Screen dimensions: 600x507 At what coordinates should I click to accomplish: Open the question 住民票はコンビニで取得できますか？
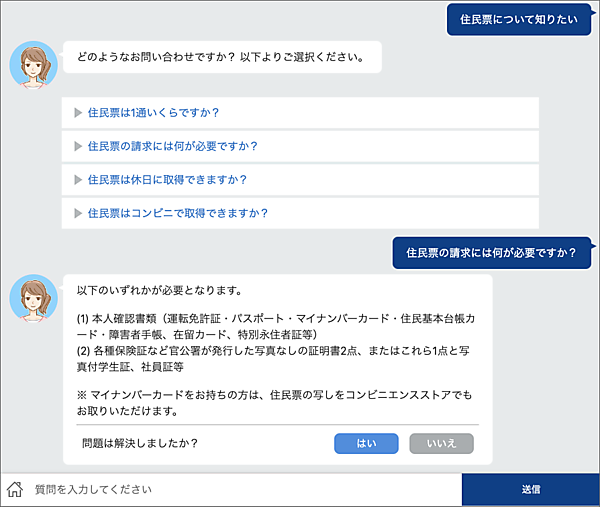pos(178,213)
